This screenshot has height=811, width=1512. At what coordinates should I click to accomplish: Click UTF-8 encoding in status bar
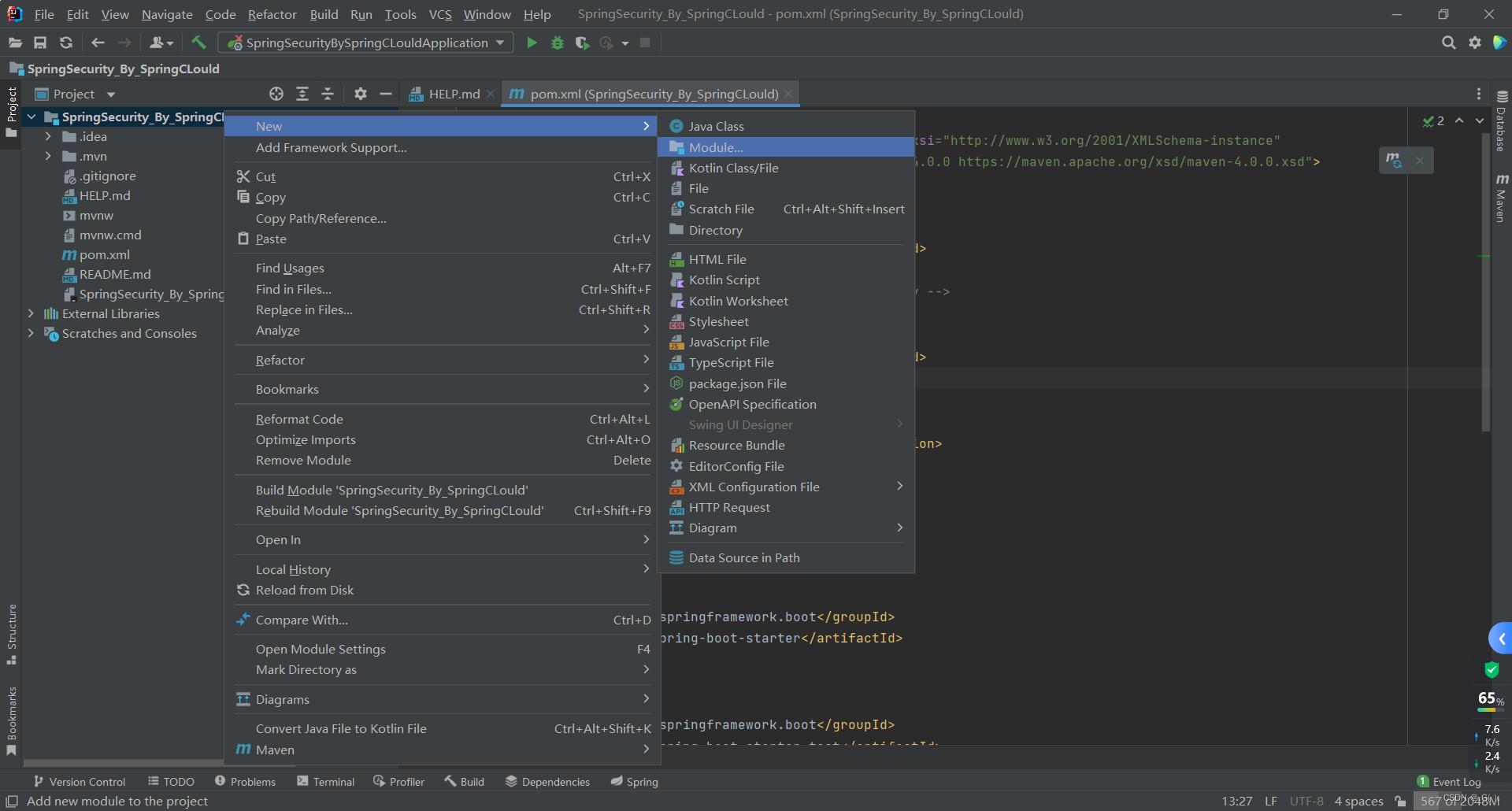click(x=1306, y=801)
